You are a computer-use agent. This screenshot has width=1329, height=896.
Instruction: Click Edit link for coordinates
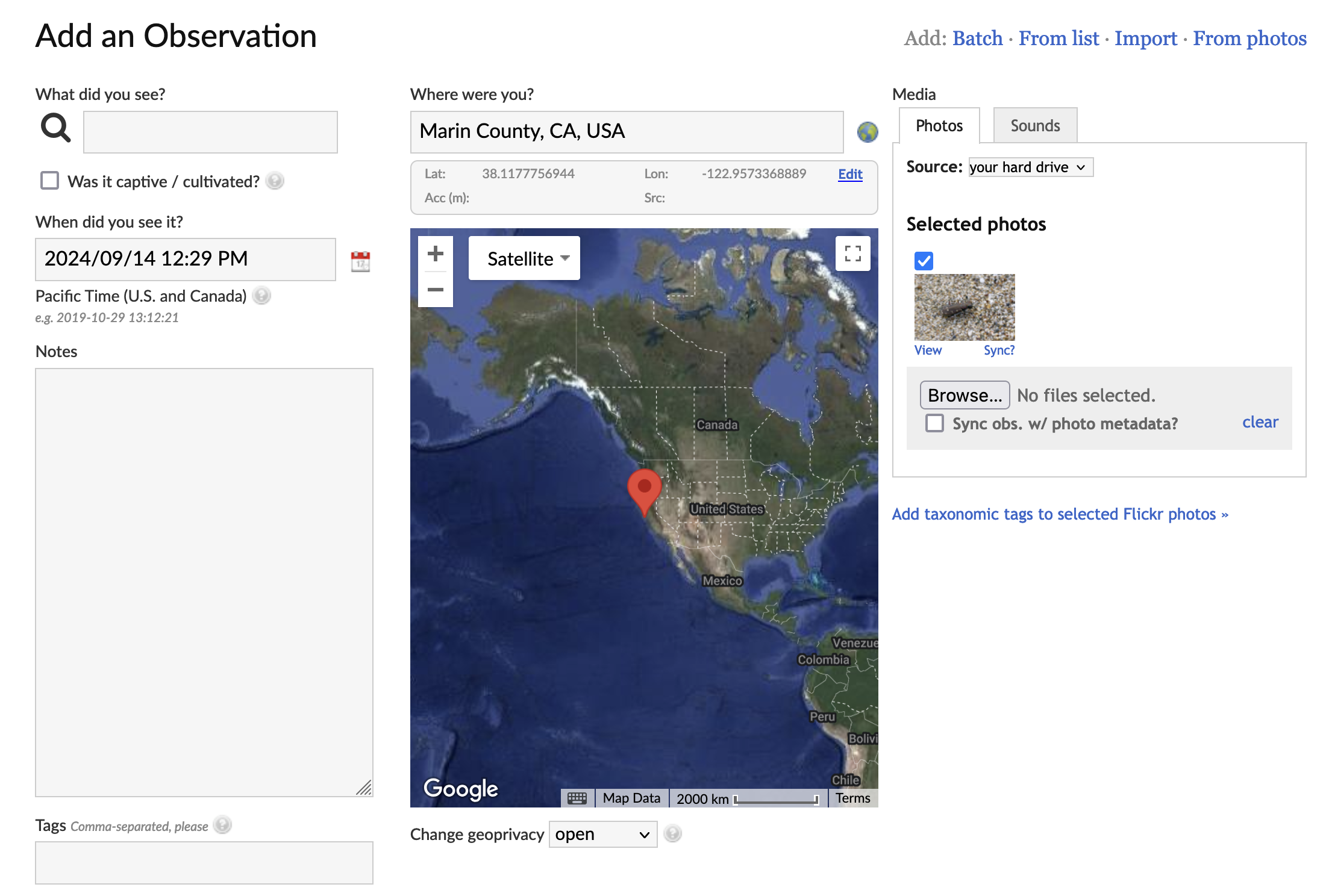pos(849,174)
